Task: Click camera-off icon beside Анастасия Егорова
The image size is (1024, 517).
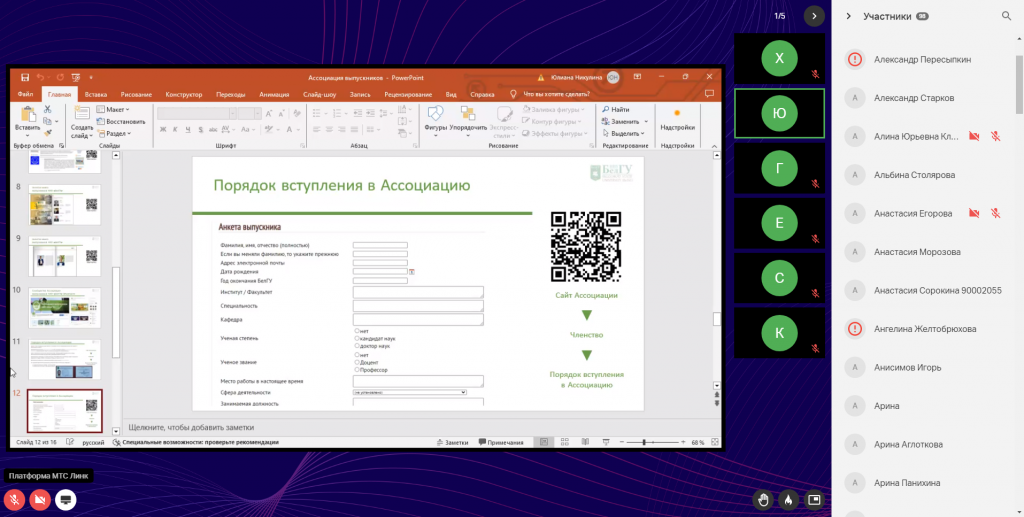Action: pos(974,213)
